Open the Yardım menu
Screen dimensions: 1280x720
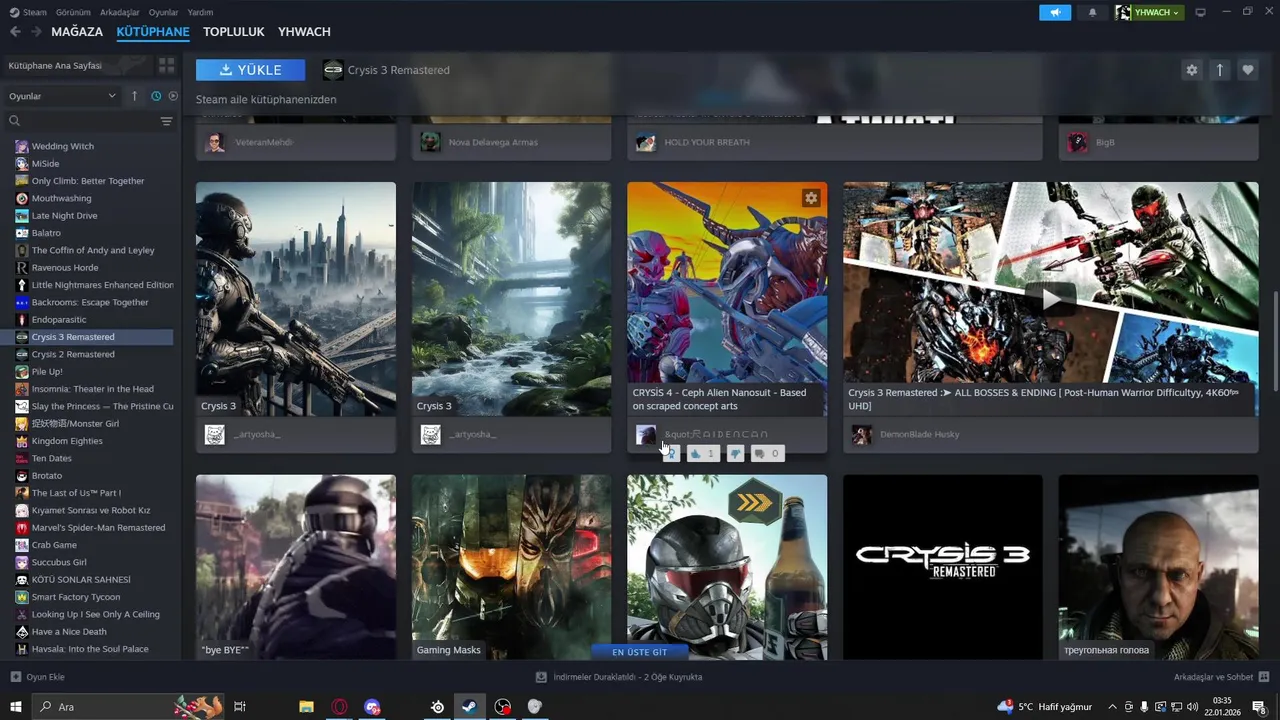click(200, 12)
